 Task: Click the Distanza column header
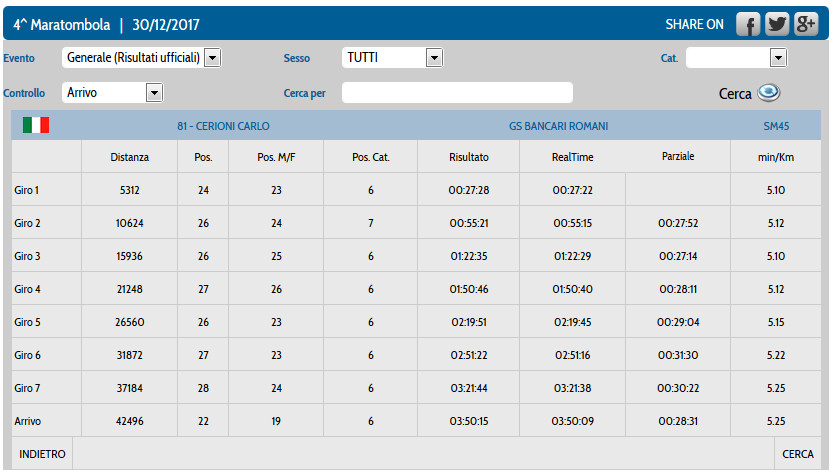coord(130,157)
